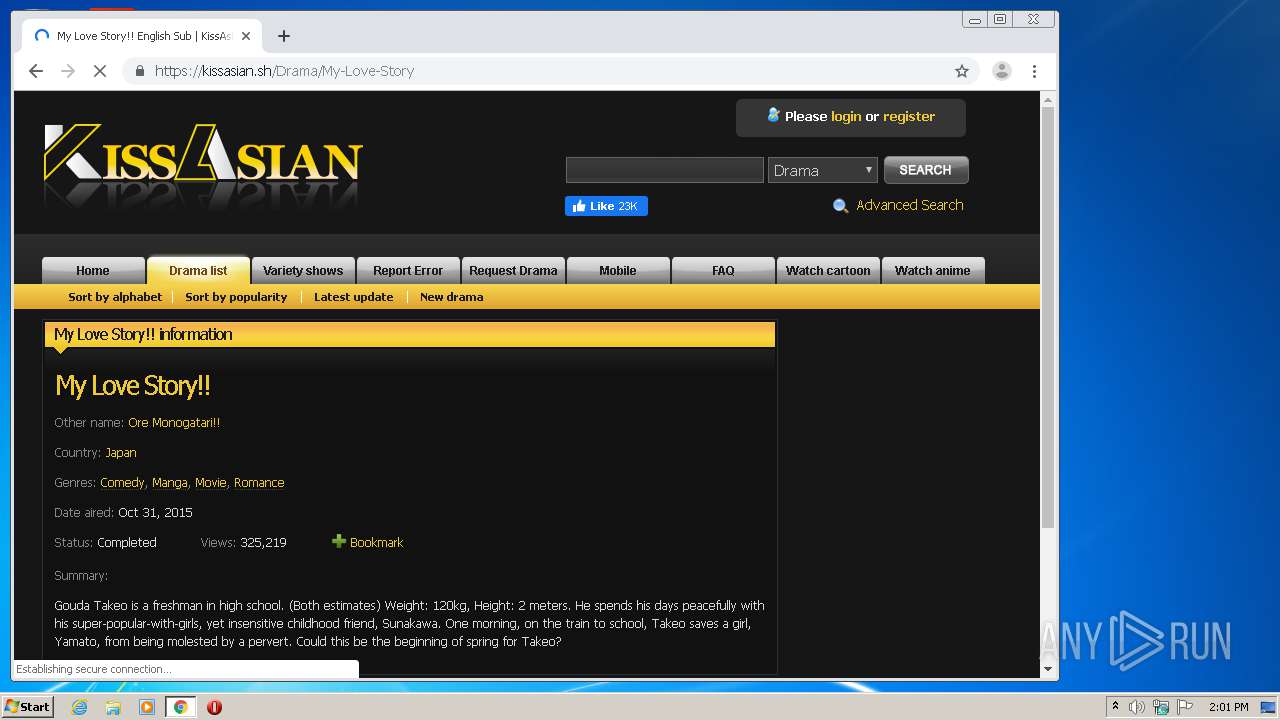The image size is (1280, 720).
Task: Click the search text field
Action: pos(664,170)
